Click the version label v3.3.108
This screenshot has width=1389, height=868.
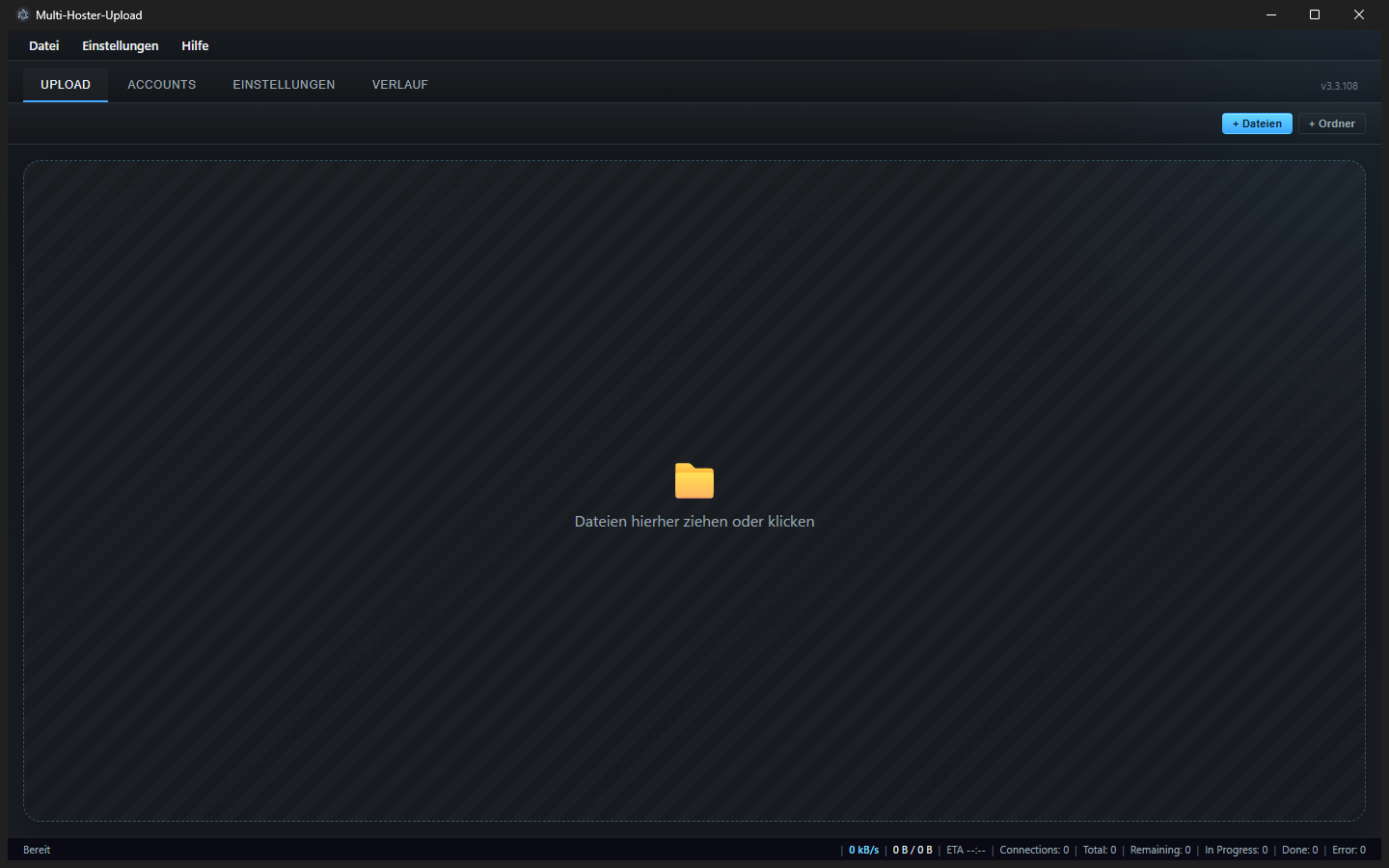(1339, 86)
